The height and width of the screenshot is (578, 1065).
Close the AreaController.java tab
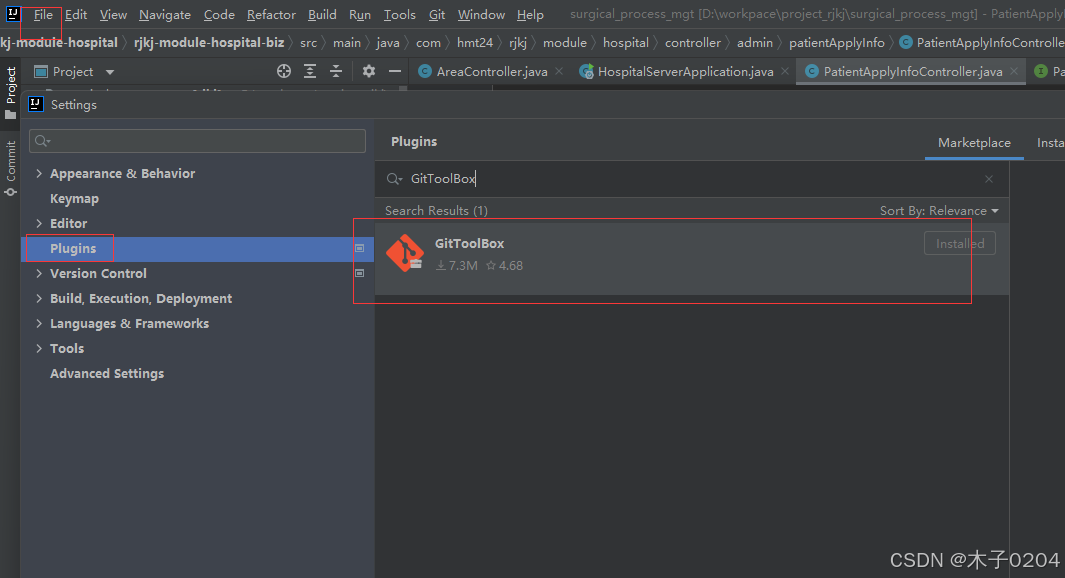559,71
